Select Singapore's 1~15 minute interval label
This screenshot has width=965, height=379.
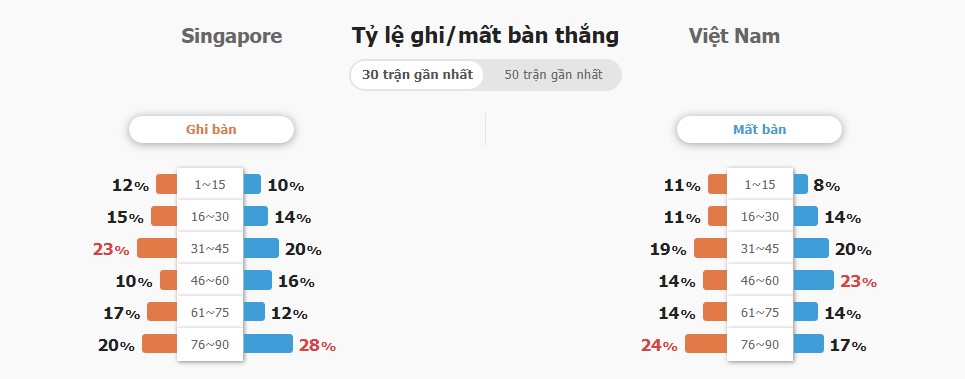[x=210, y=184]
